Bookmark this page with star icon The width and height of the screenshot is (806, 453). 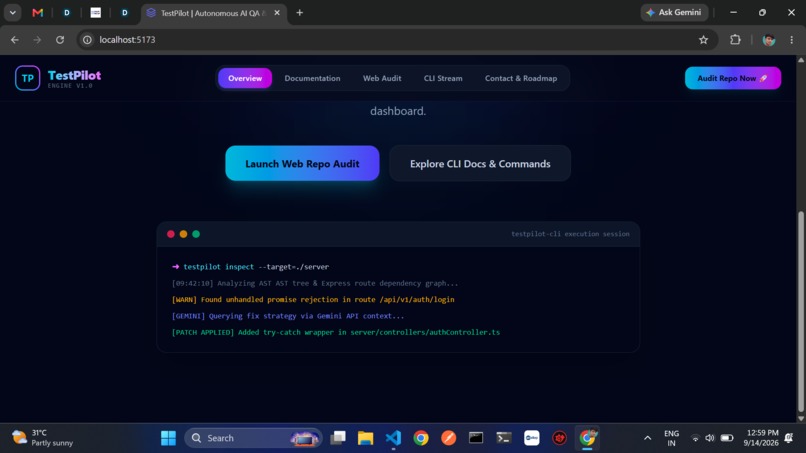pos(703,40)
